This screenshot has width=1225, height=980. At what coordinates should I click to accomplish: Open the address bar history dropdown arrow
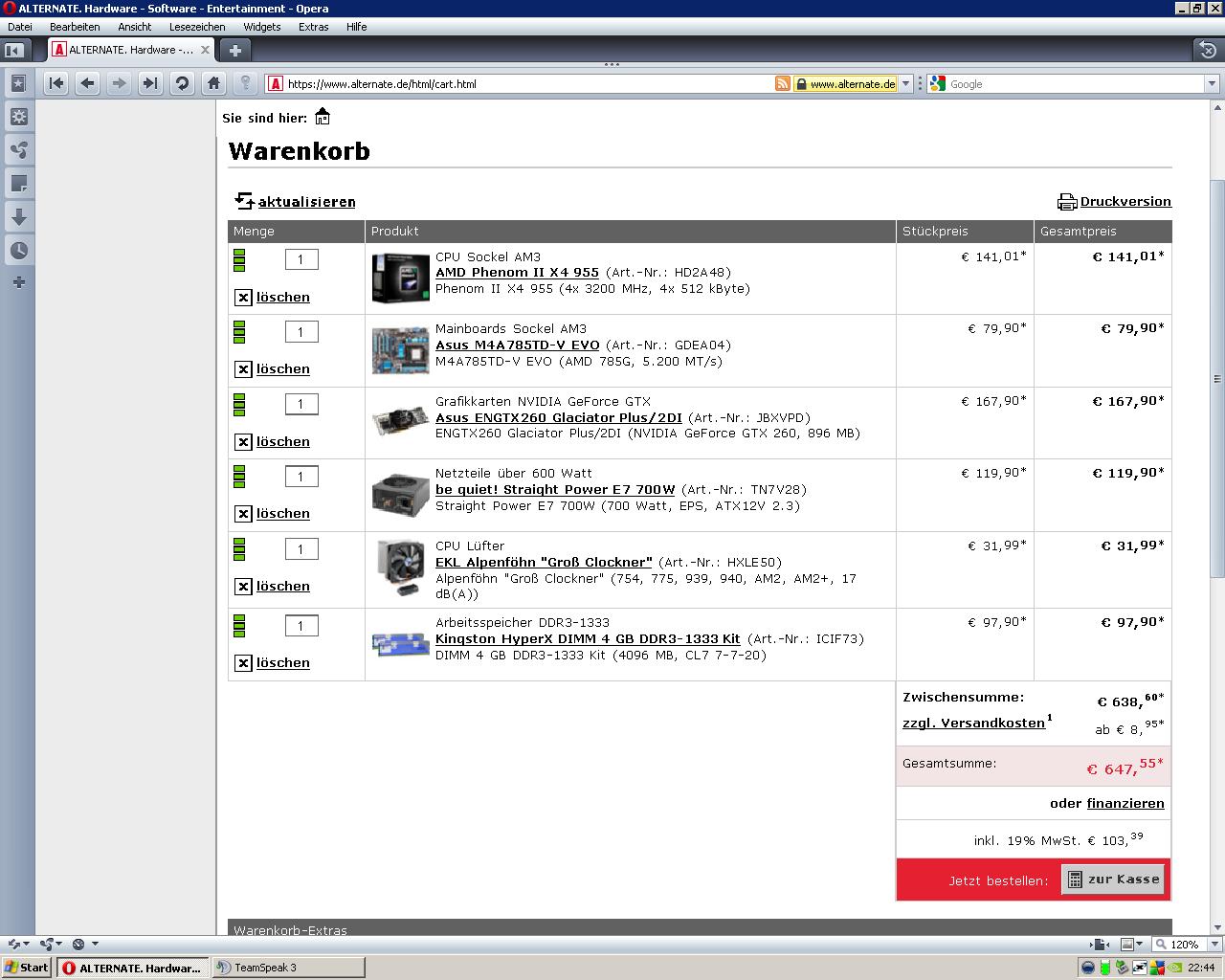[906, 84]
